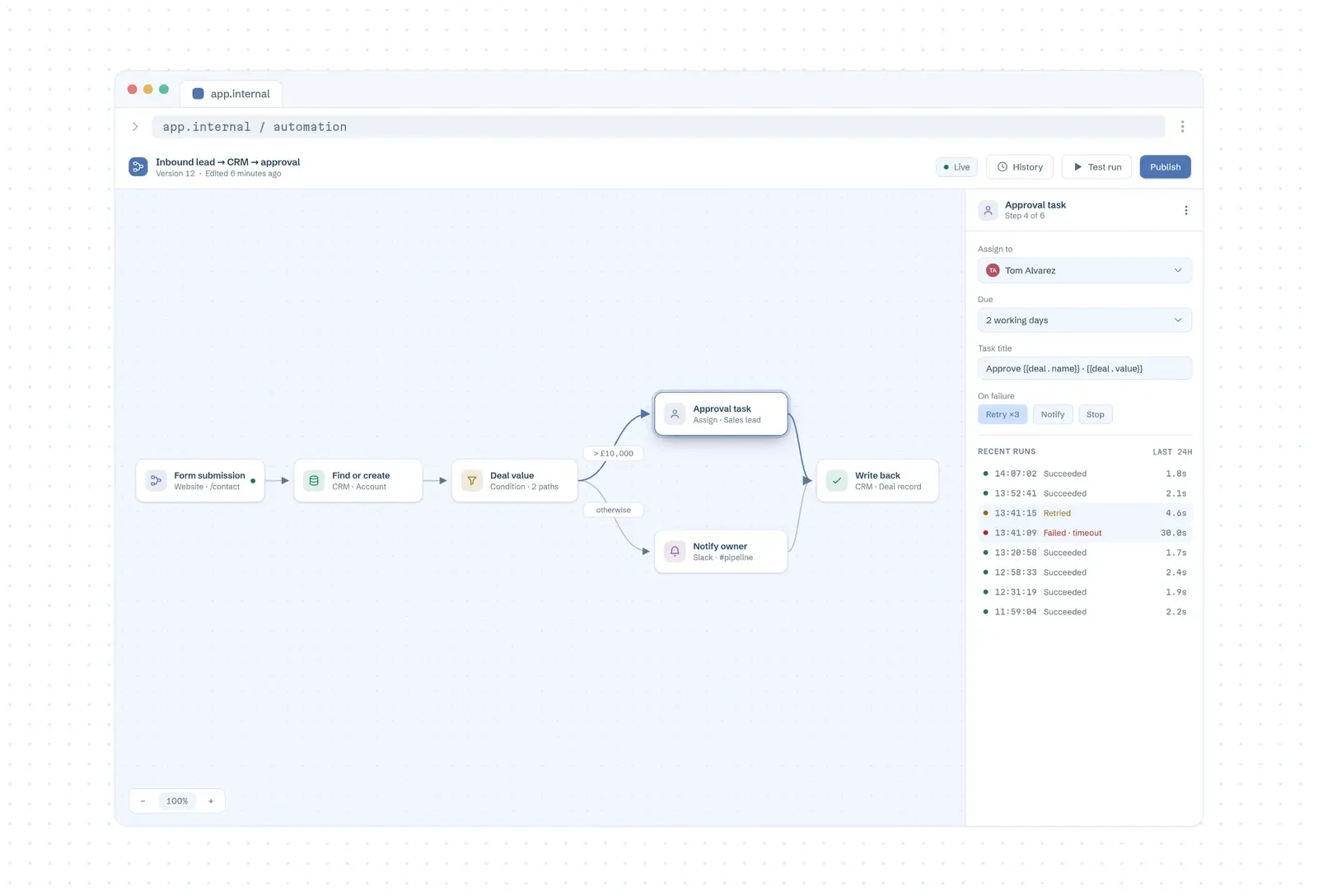Image resolution: width=1318 pixels, height=896 pixels.
Task: Expand the Due 2 working days dropdown
Action: point(1085,320)
